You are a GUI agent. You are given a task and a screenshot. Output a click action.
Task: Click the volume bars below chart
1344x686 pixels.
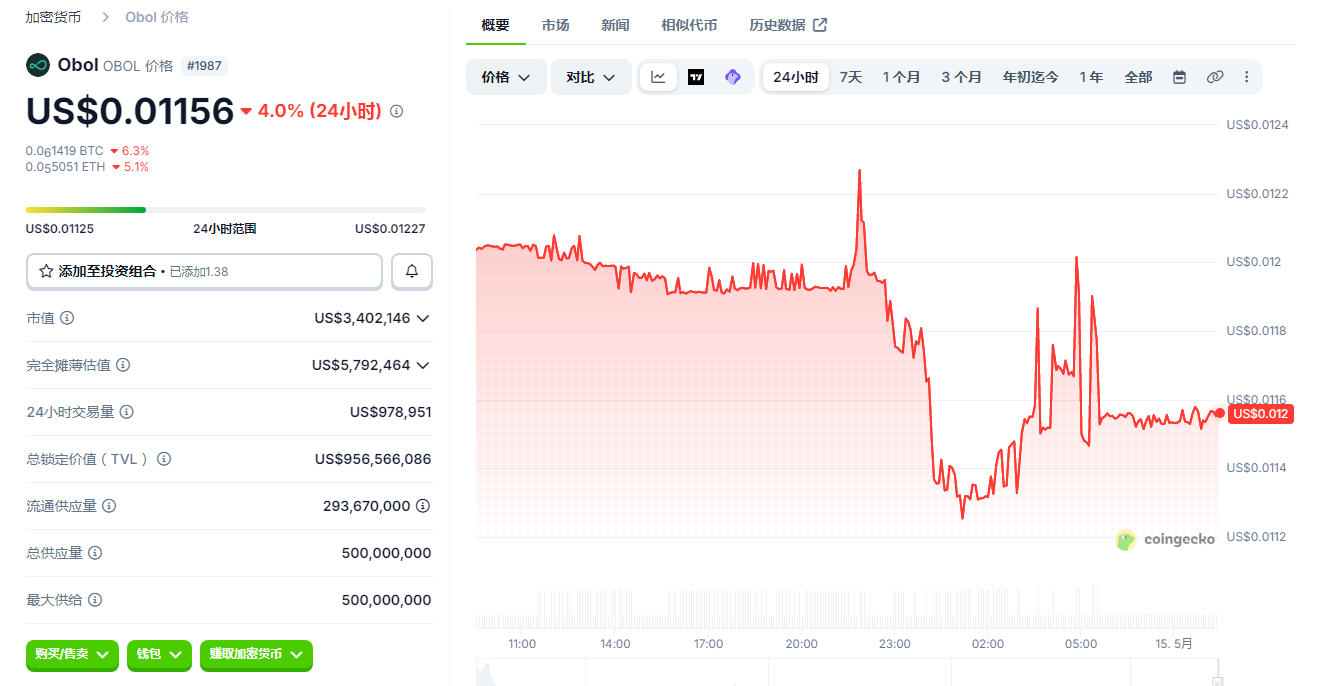847,608
